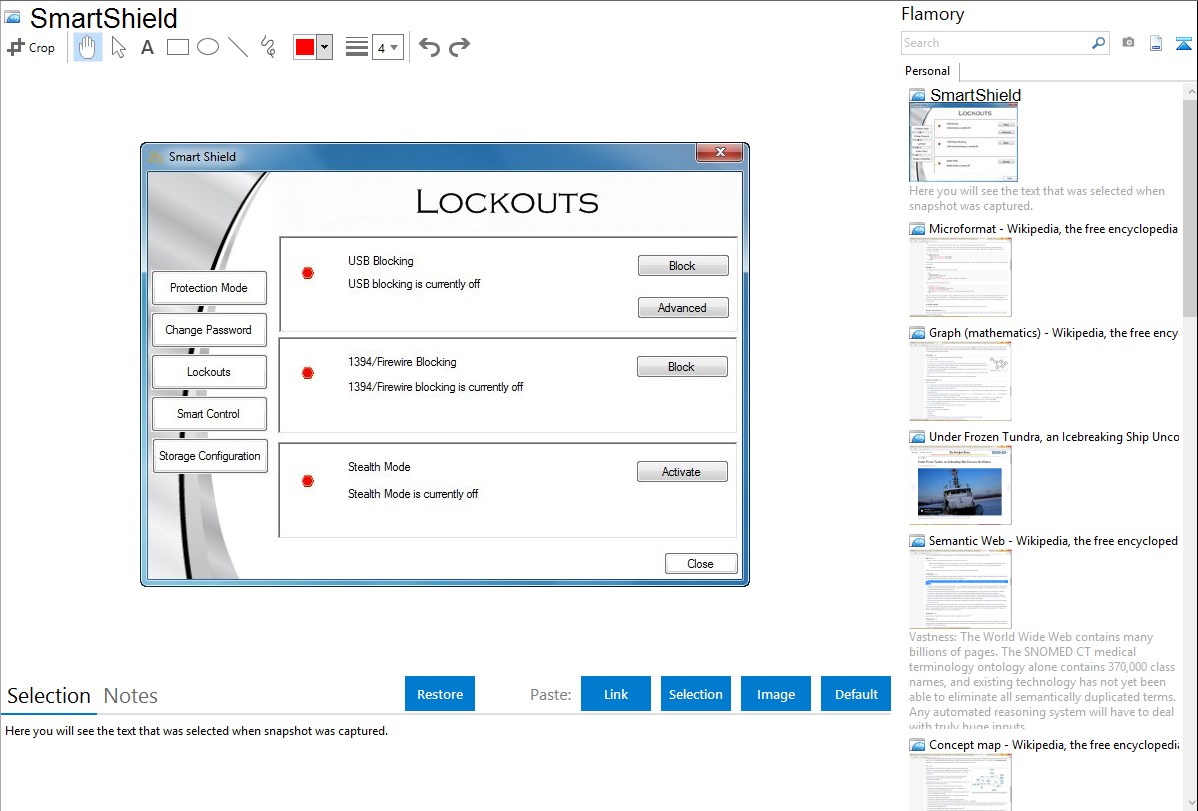Open the SmartShield snapshot thumbnail
This screenshot has width=1198, height=811.
pyautogui.click(x=963, y=142)
